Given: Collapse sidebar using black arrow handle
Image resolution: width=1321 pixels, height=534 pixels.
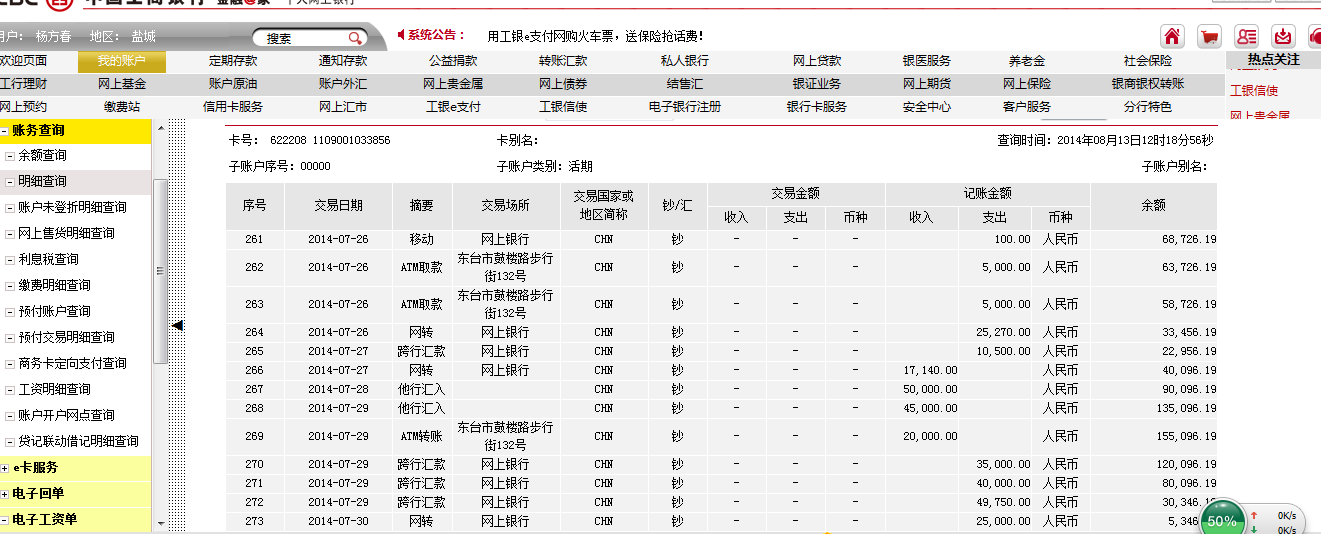Looking at the screenshot, I should click(x=177, y=325).
